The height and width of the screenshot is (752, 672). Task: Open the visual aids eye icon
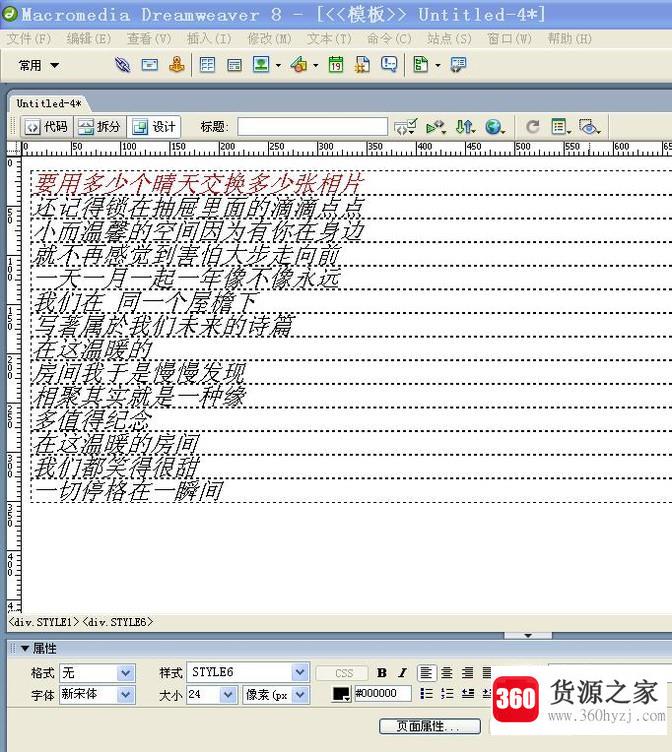[x=589, y=127]
